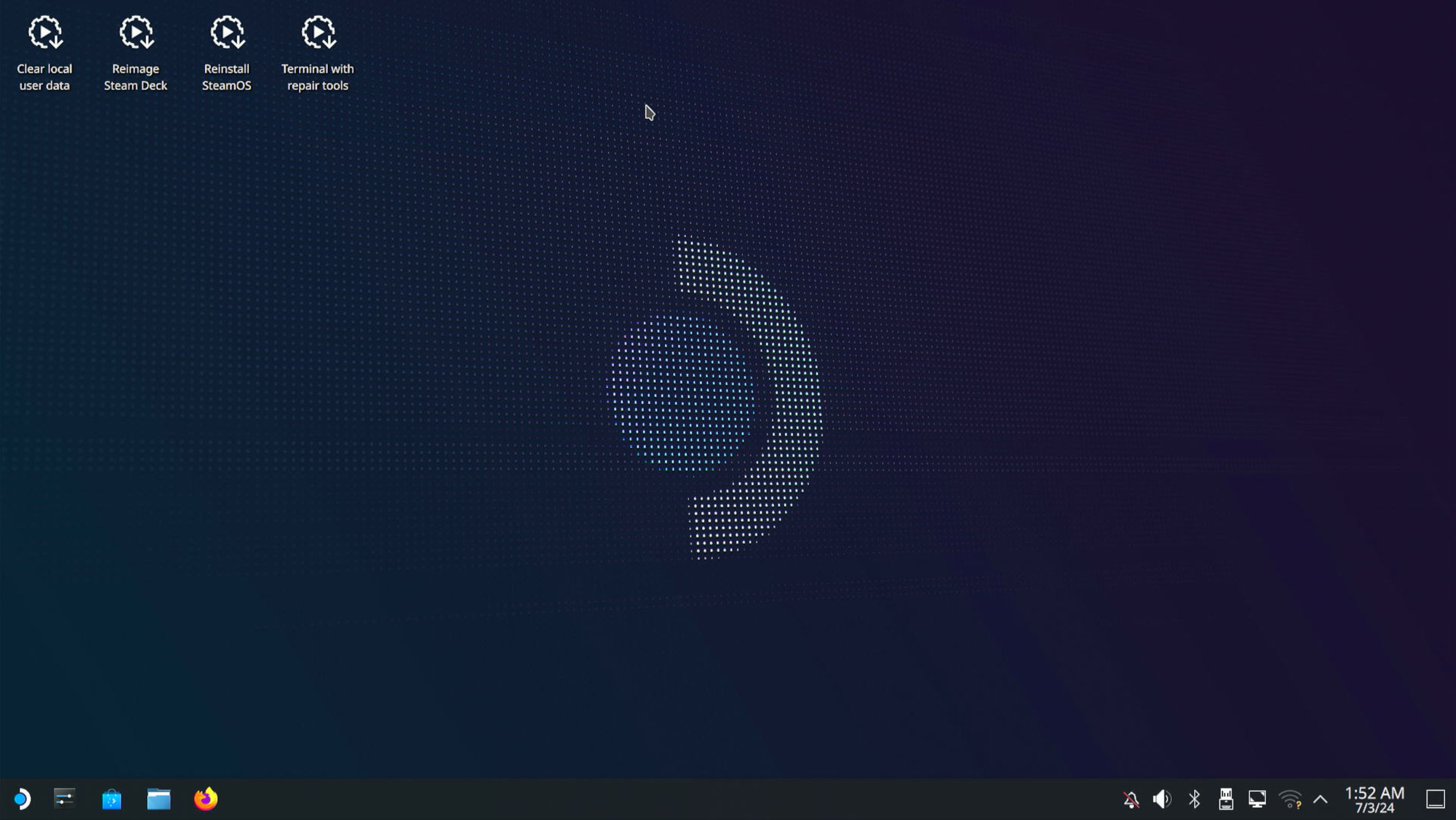Open display configuration tray icon

click(1258, 799)
